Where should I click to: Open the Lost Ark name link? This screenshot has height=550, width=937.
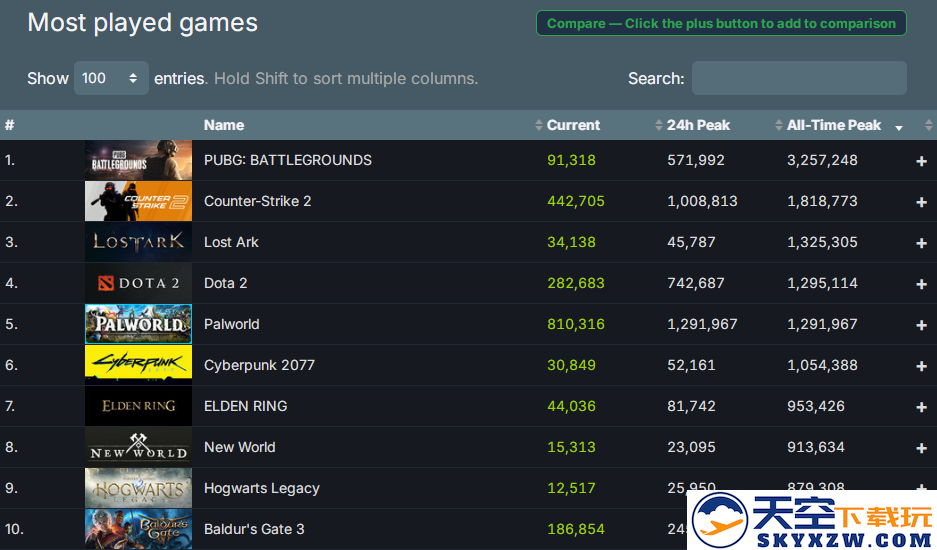pos(231,242)
